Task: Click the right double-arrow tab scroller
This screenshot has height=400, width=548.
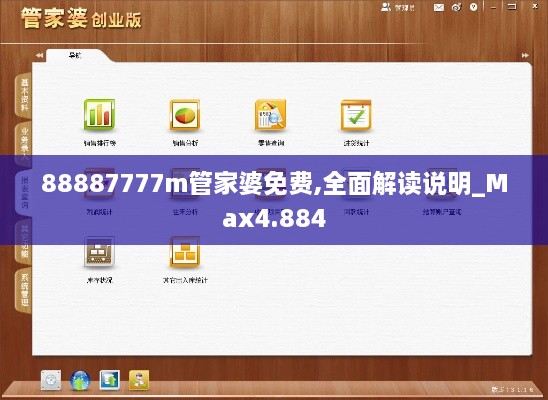Action: [x=525, y=55]
